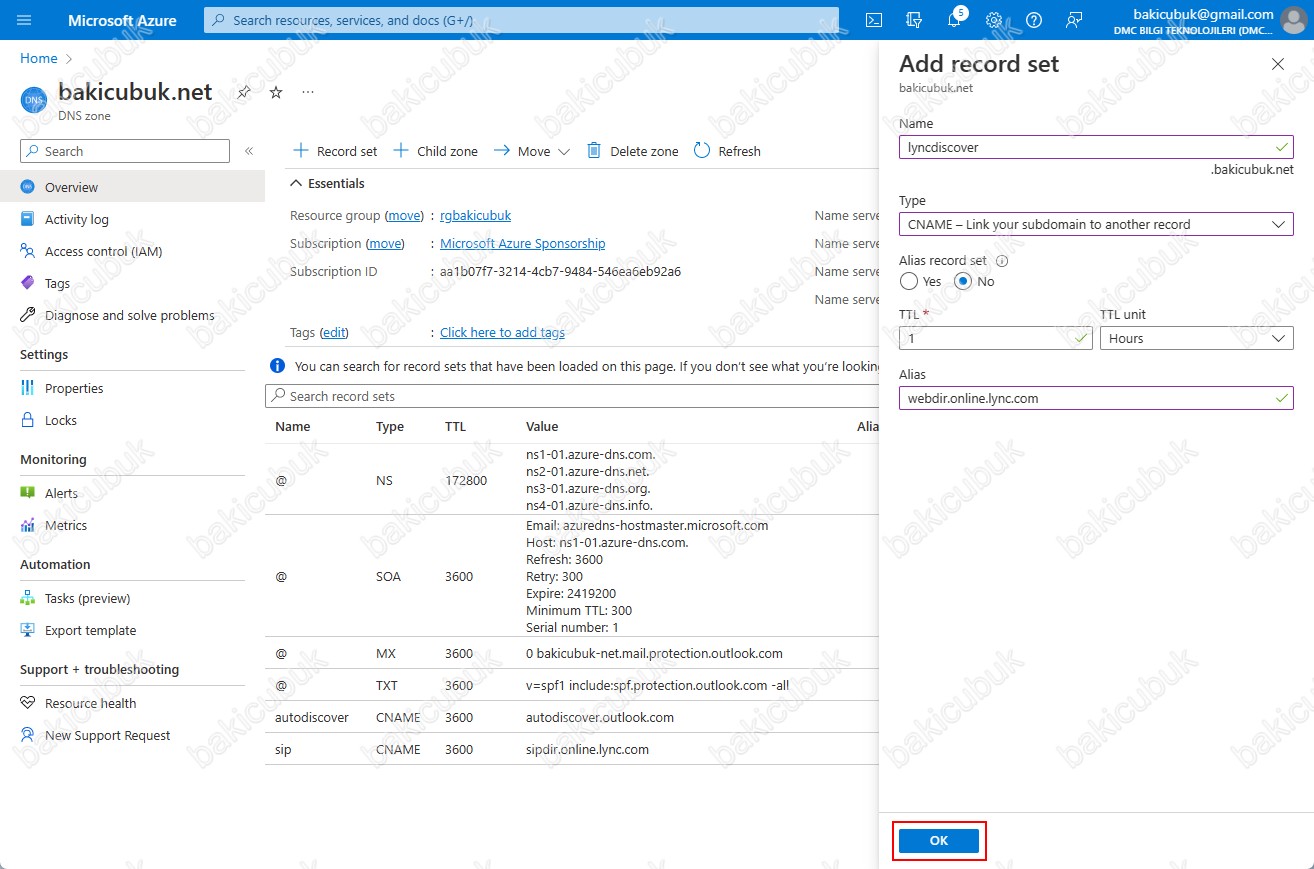The height and width of the screenshot is (869, 1314).
Task: Click the Resource group move link
Action: click(x=404, y=216)
